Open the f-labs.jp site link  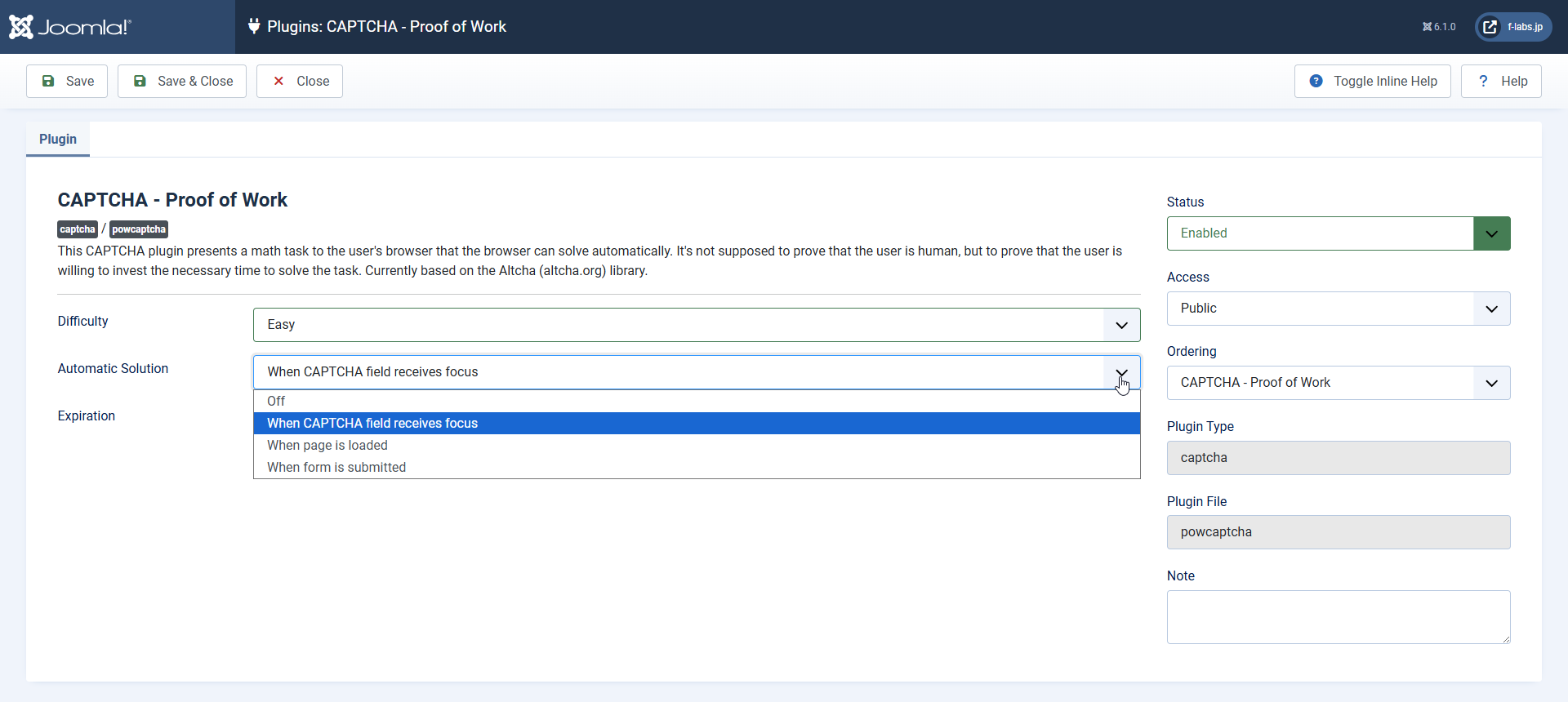tap(1513, 27)
